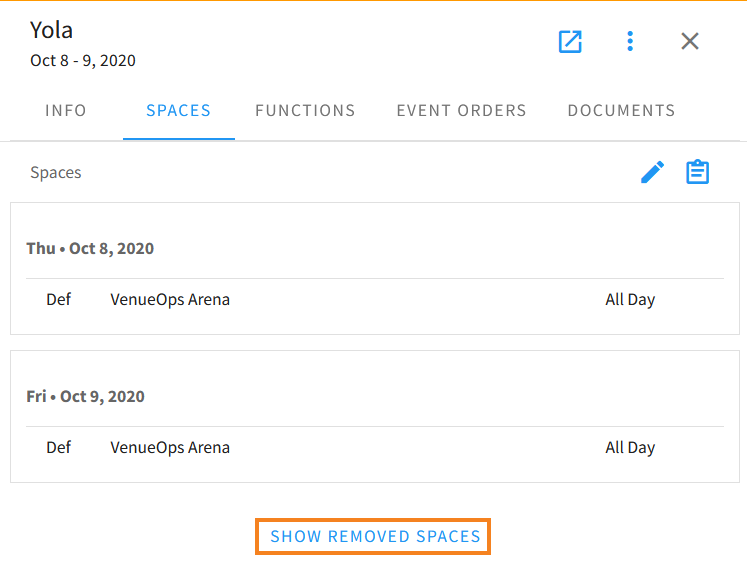Show removed spaces
747x569 pixels.
click(x=375, y=537)
